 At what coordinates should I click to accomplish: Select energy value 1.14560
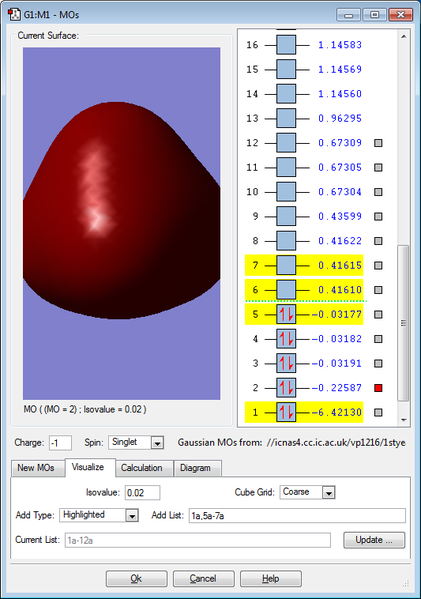(340, 94)
